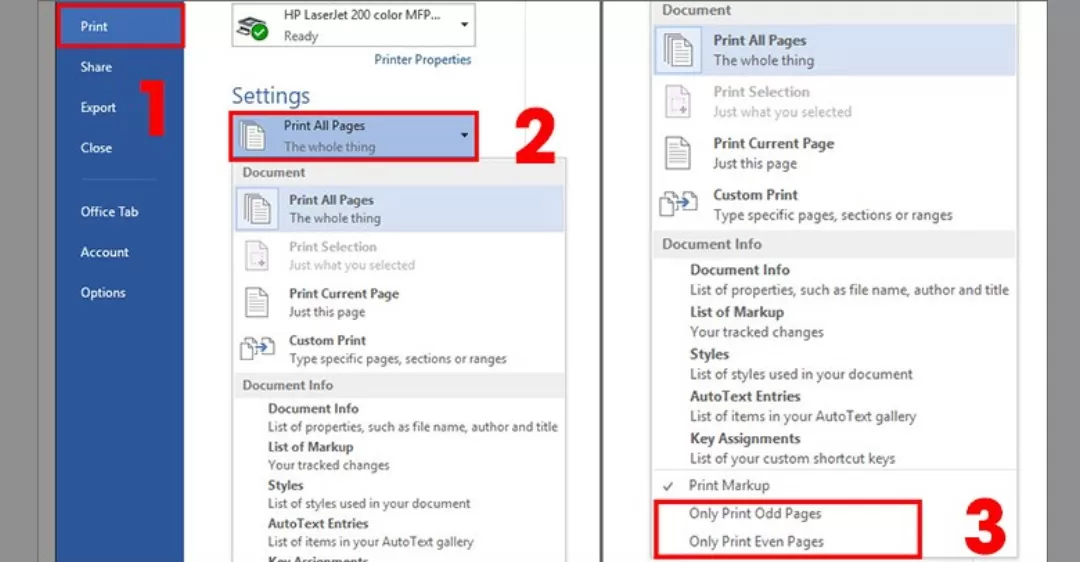Viewport: 1080px width, 562px height.
Task: Select the Print tab in the sidebar
Action: [x=95, y=26]
